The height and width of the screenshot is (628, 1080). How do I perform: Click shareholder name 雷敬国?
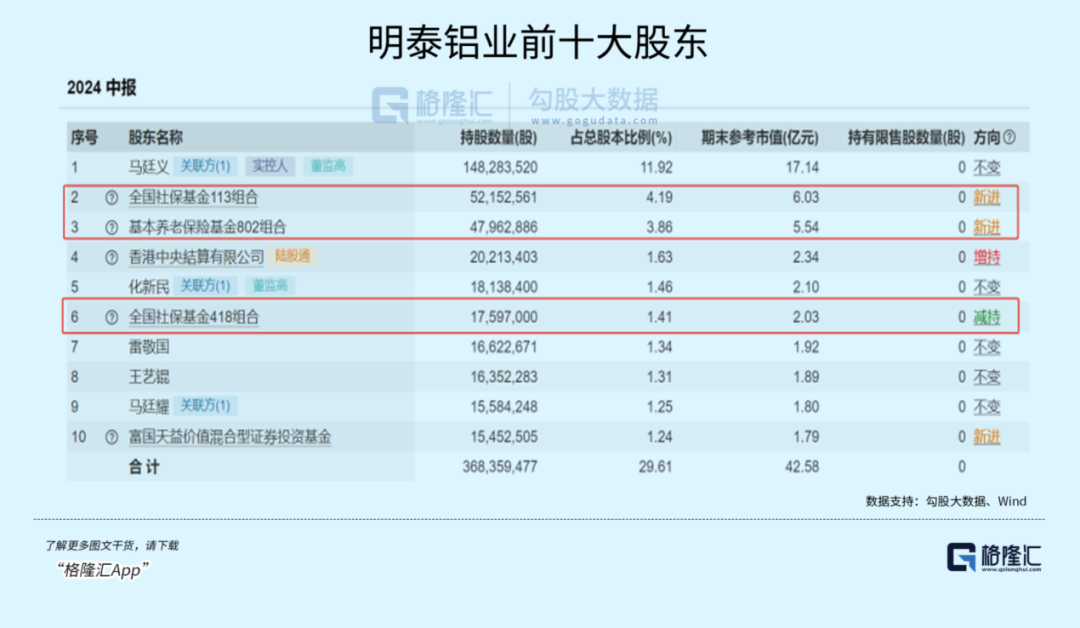pos(149,347)
